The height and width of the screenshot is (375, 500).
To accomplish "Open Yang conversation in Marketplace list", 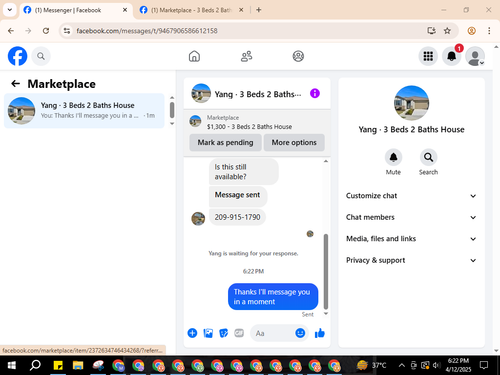I will tap(84, 111).
